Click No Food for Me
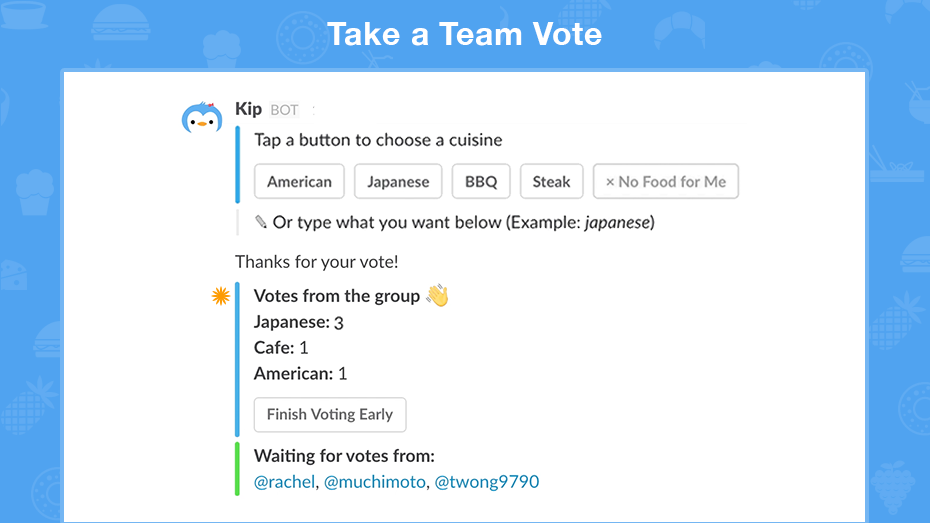Screen dimensions: 930x523 point(665,181)
